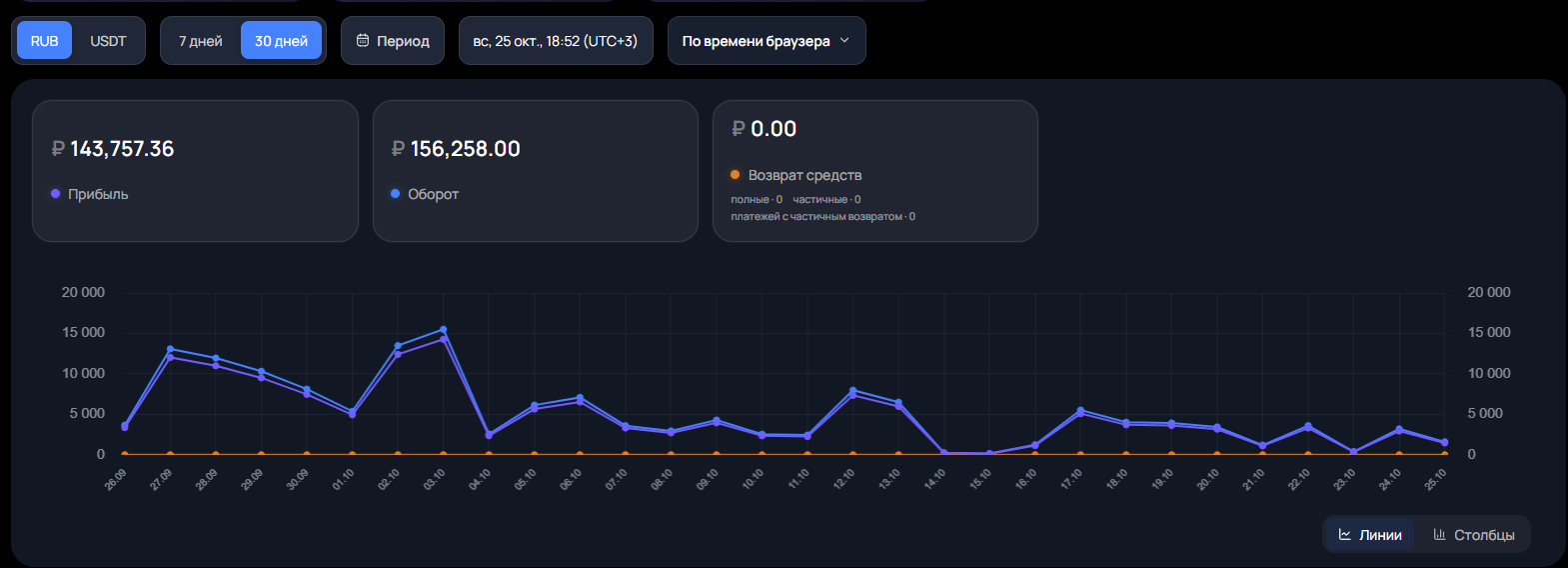This screenshot has width=1568, height=568.
Task: Select the 30 дней range
Action: pyautogui.click(x=281, y=41)
